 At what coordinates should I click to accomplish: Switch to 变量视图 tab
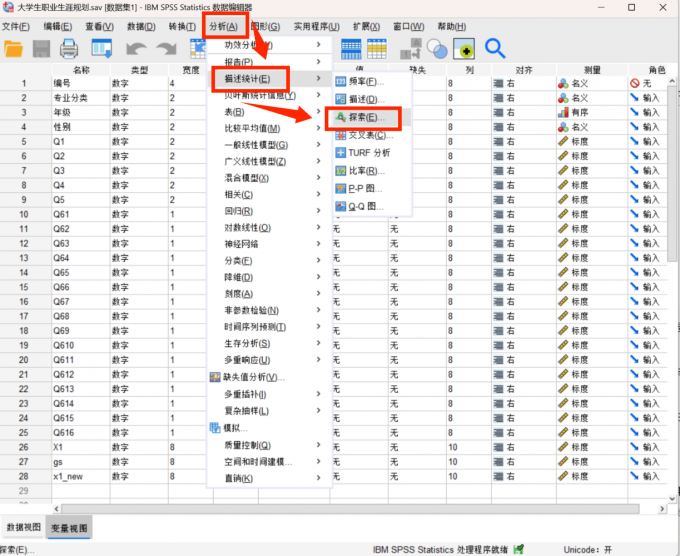pyautogui.click(x=69, y=528)
